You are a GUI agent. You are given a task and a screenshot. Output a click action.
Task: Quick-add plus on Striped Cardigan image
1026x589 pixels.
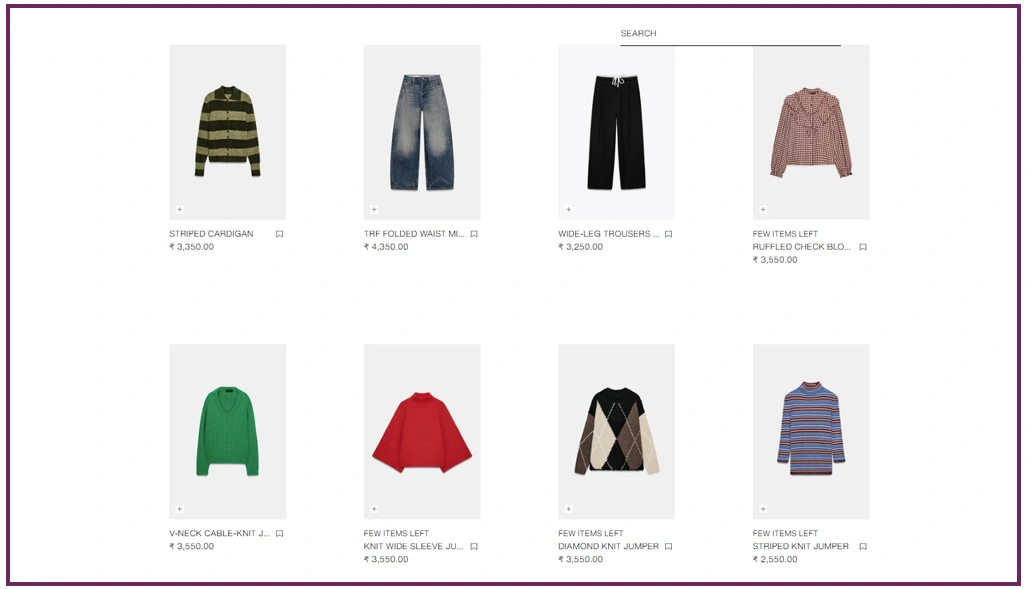[x=179, y=209]
